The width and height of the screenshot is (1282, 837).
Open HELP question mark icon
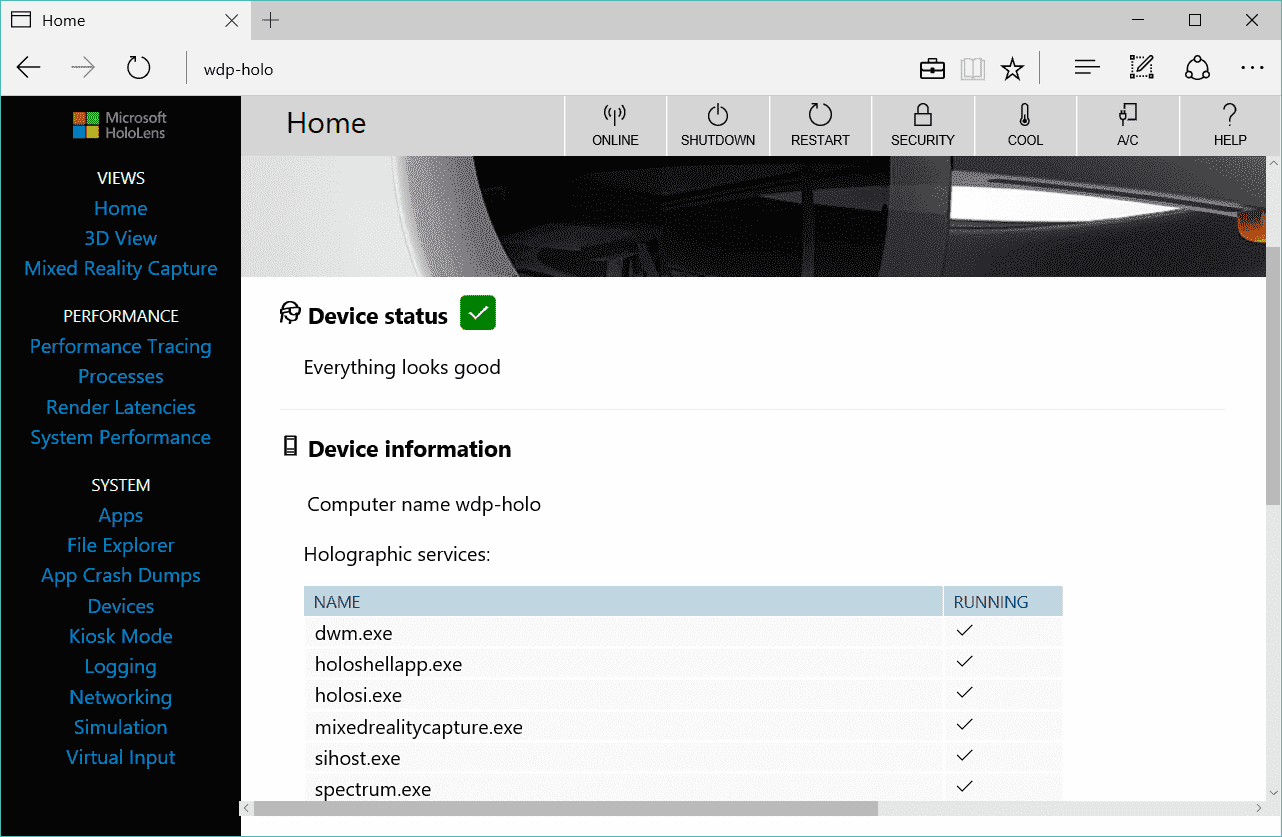tap(1230, 114)
